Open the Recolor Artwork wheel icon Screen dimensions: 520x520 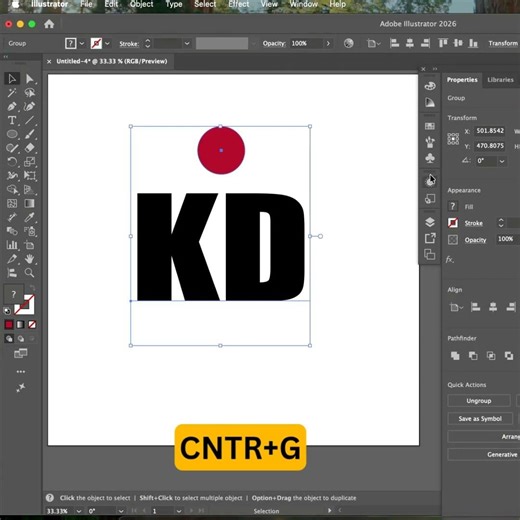click(x=349, y=43)
